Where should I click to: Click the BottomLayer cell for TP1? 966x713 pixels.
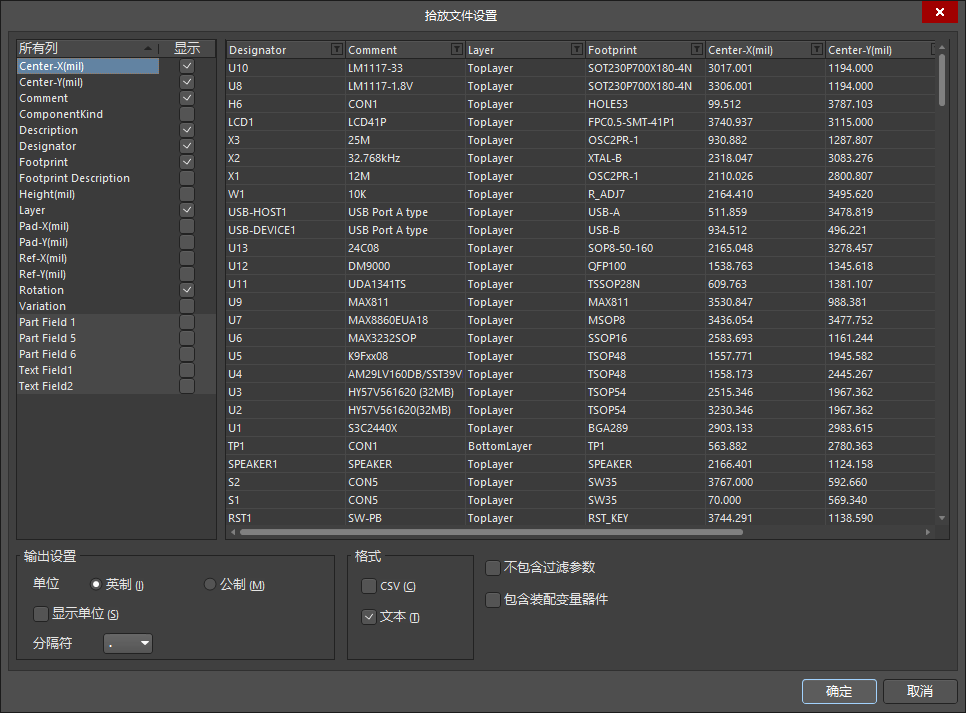pyautogui.click(x=525, y=446)
